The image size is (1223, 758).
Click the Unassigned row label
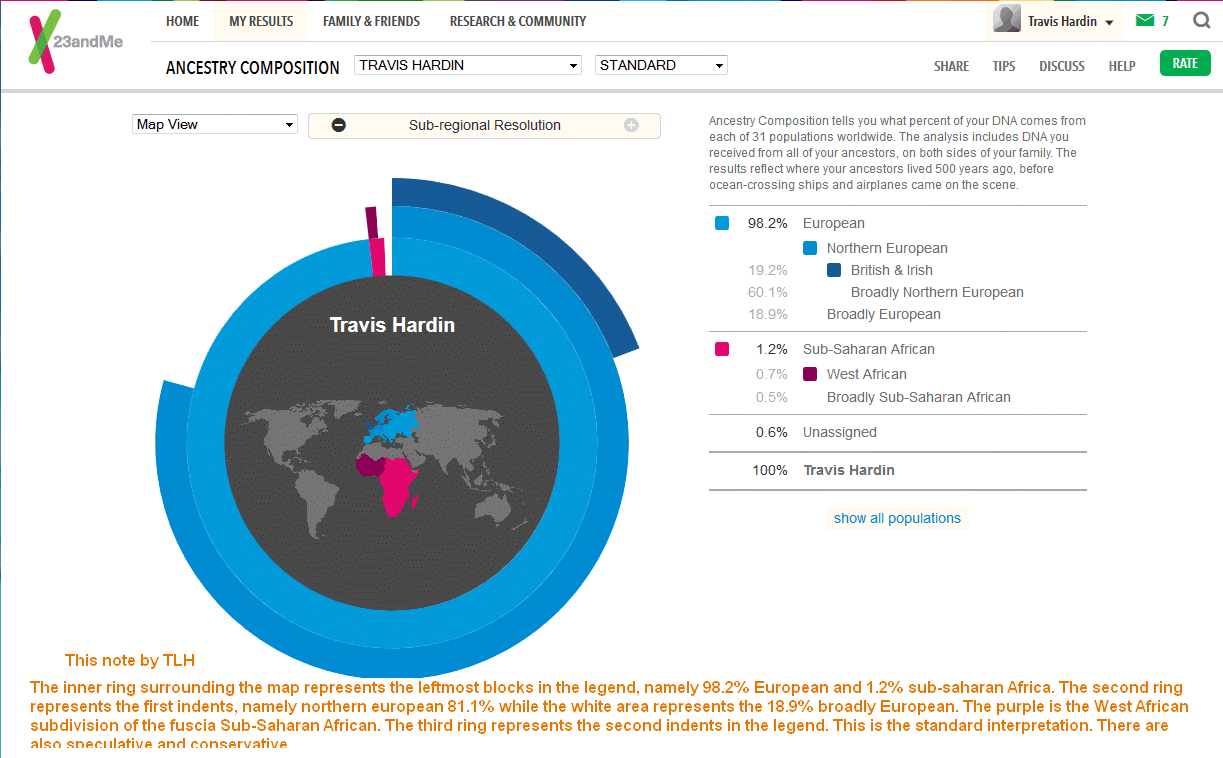coord(840,432)
